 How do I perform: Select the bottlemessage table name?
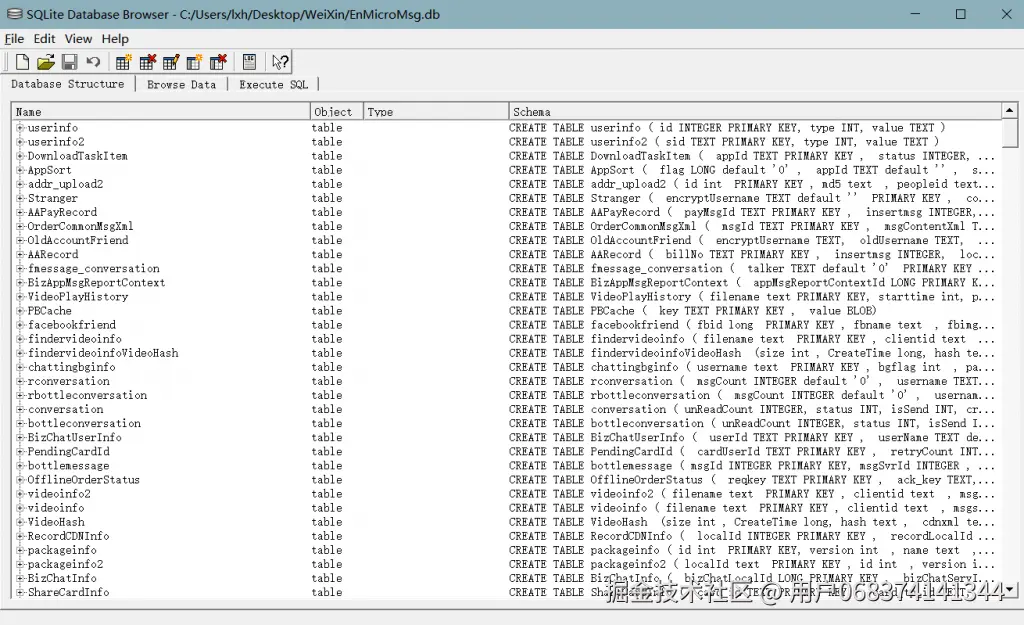coord(69,466)
